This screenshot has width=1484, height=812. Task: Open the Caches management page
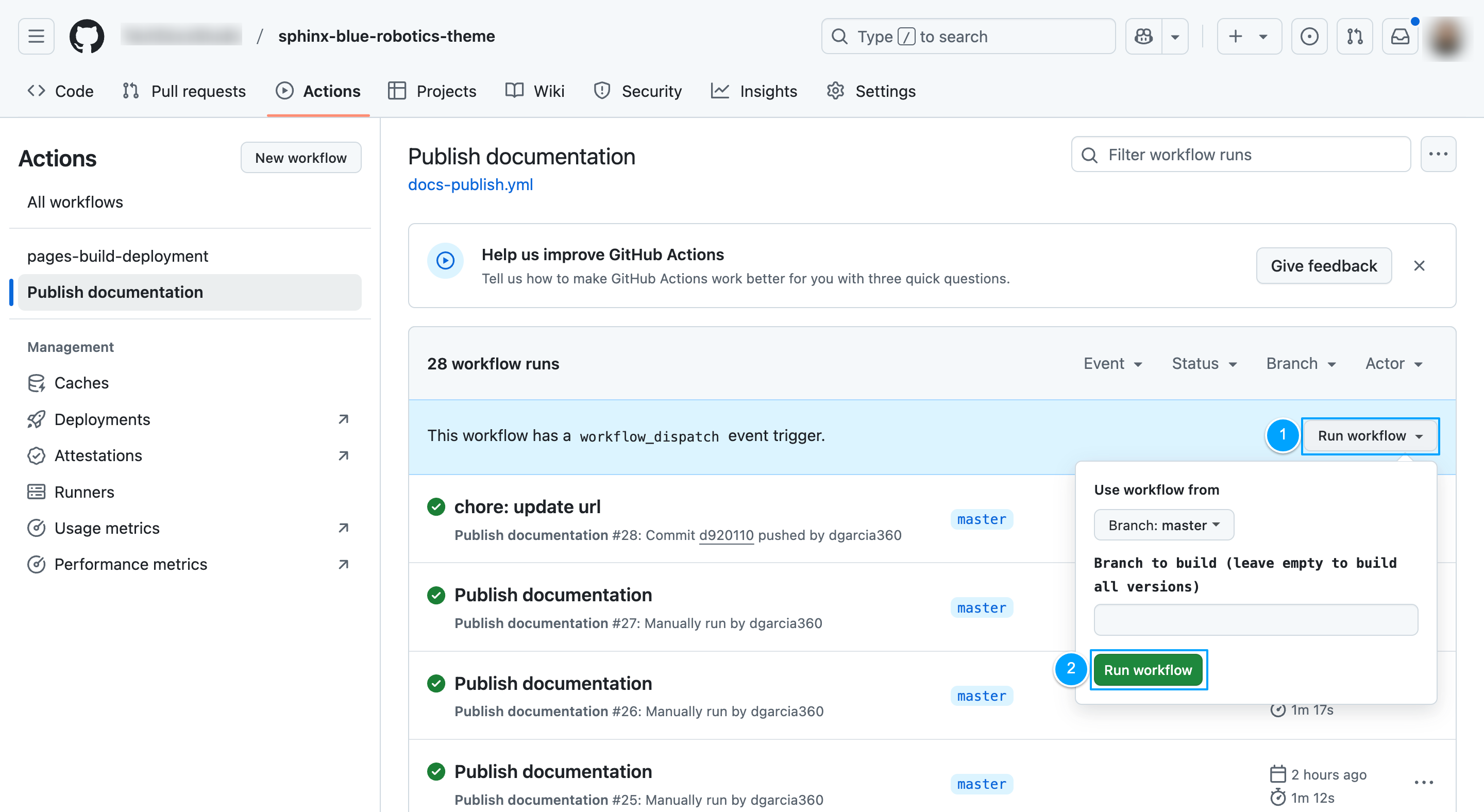click(x=81, y=383)
